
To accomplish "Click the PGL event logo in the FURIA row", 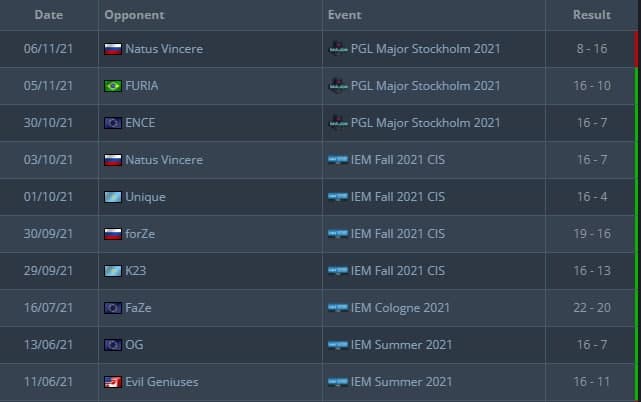I will click(x=337, y=86).
